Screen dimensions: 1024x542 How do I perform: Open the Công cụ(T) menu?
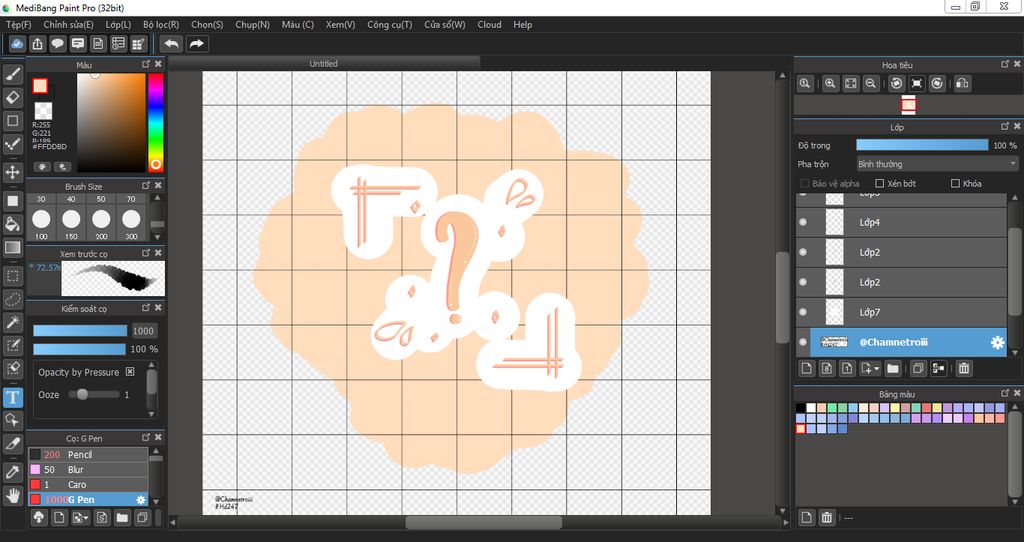click(390, 24)
